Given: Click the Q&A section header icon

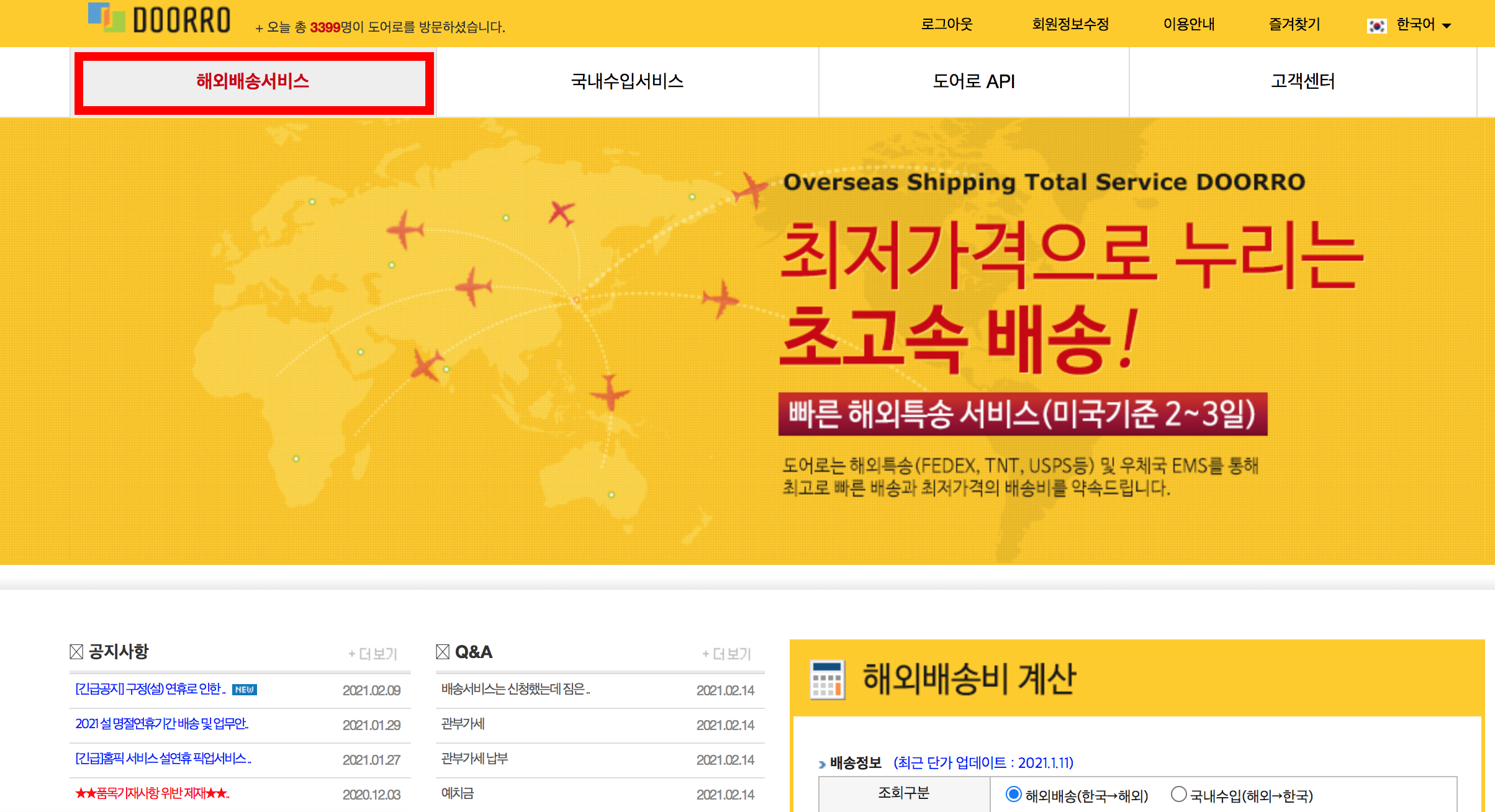Looking at the screenshot, I should 443,652.
